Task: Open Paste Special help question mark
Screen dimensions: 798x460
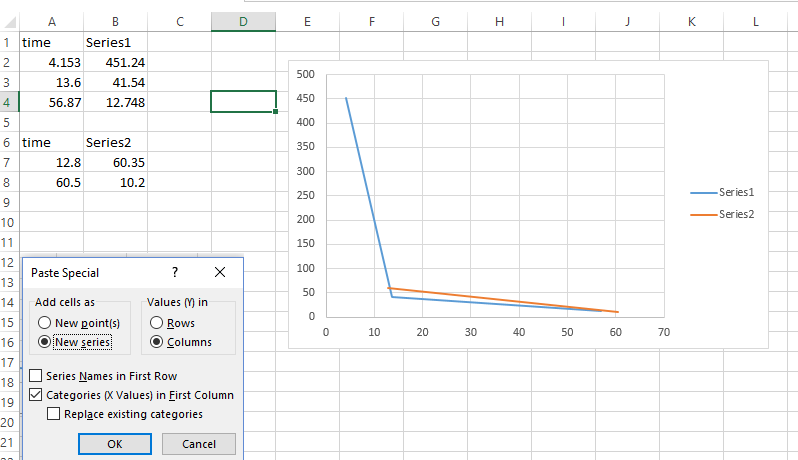Action: click(175, 272)
